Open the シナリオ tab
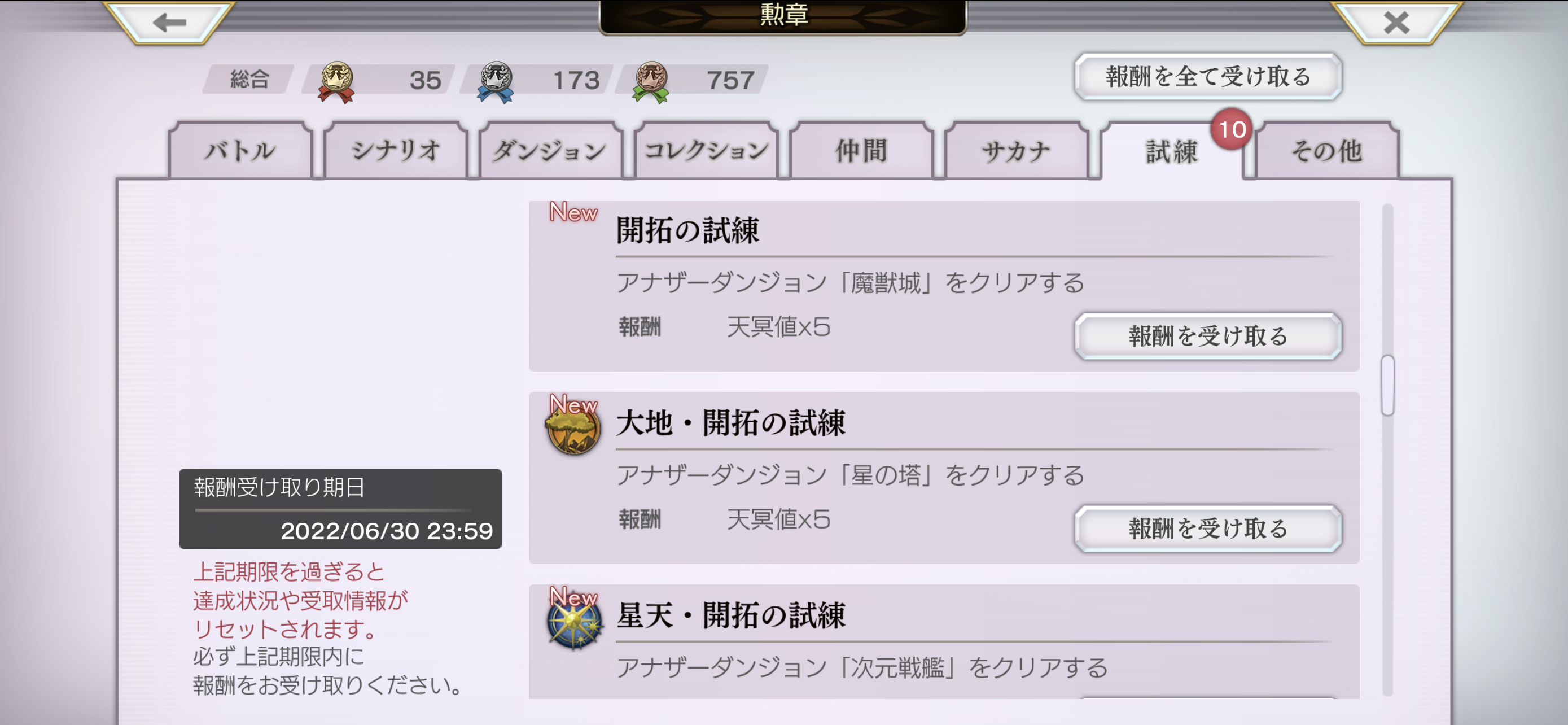Screen dimensions: 1568x725 (x=396, y=150)
